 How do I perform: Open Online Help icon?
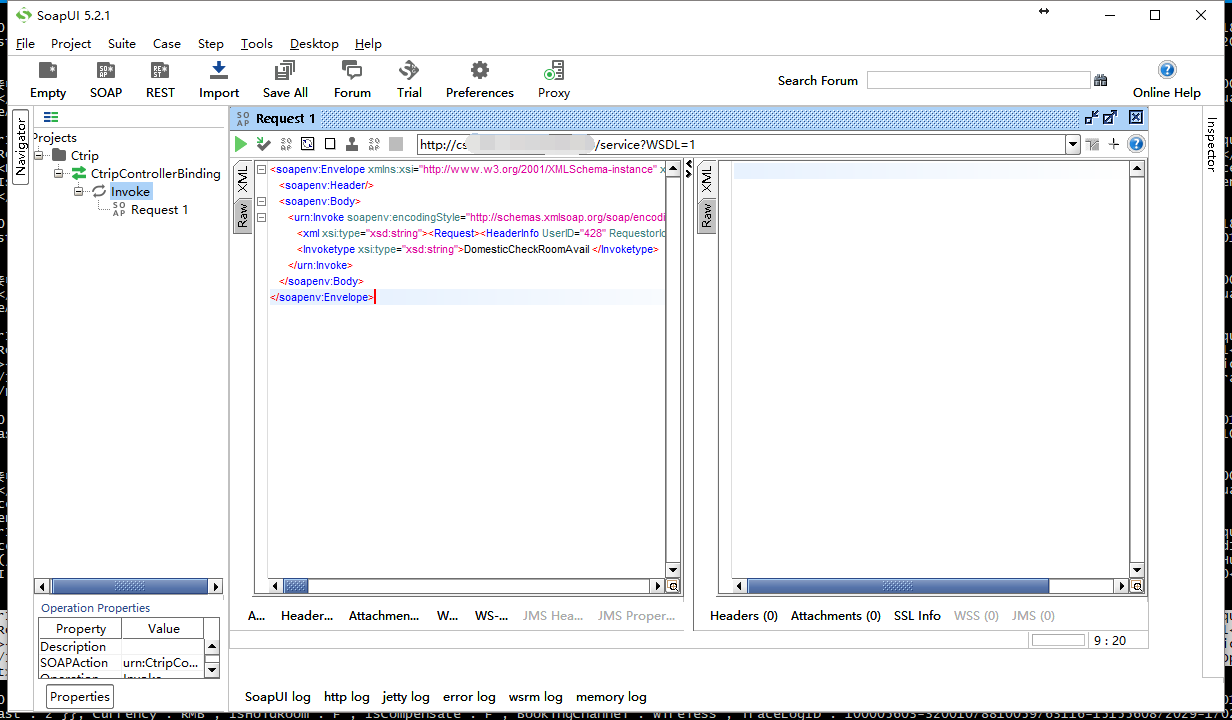pyautogui.click(x=1166, y=70)
